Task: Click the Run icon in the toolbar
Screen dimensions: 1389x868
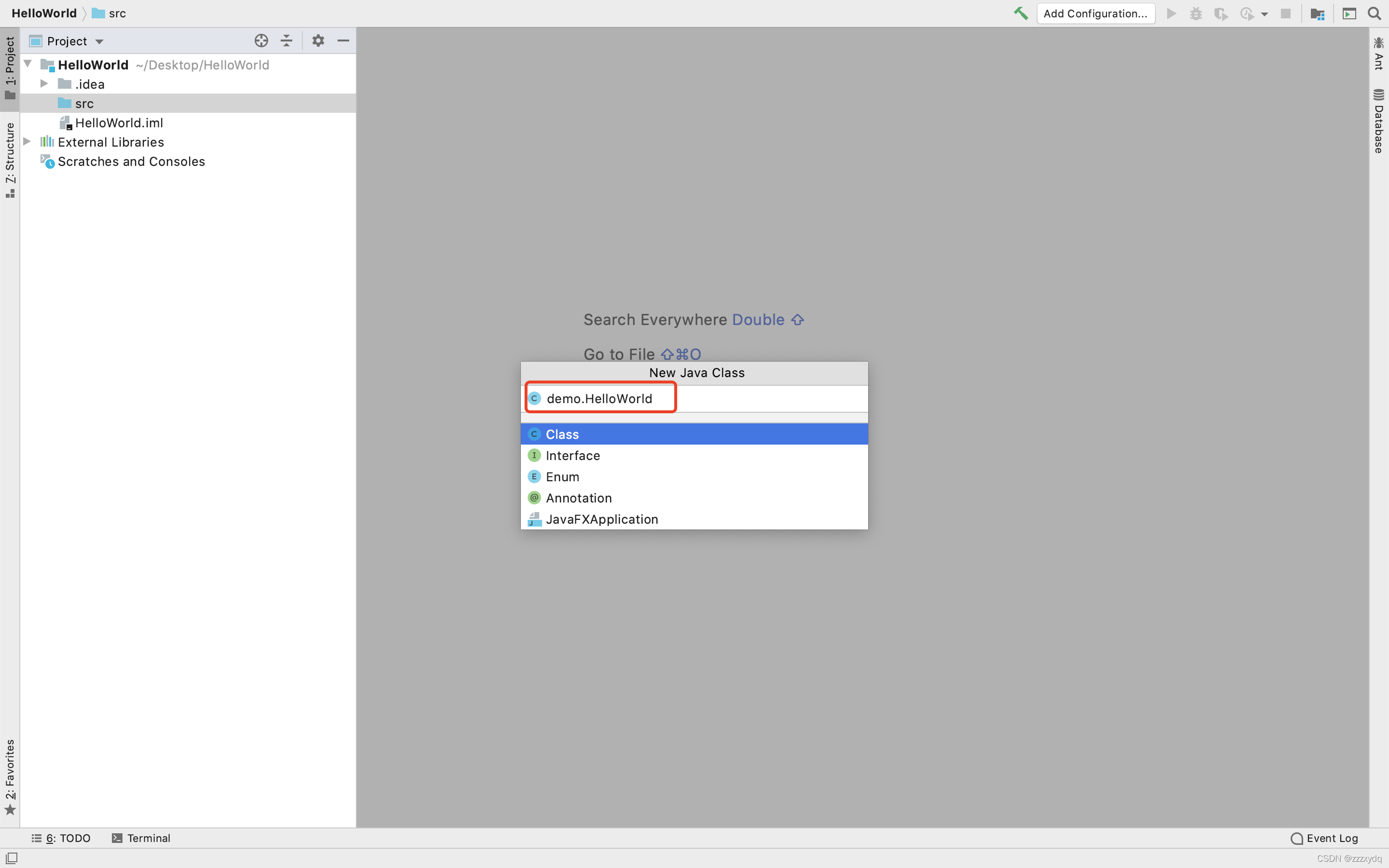Action: [1171, 13]
